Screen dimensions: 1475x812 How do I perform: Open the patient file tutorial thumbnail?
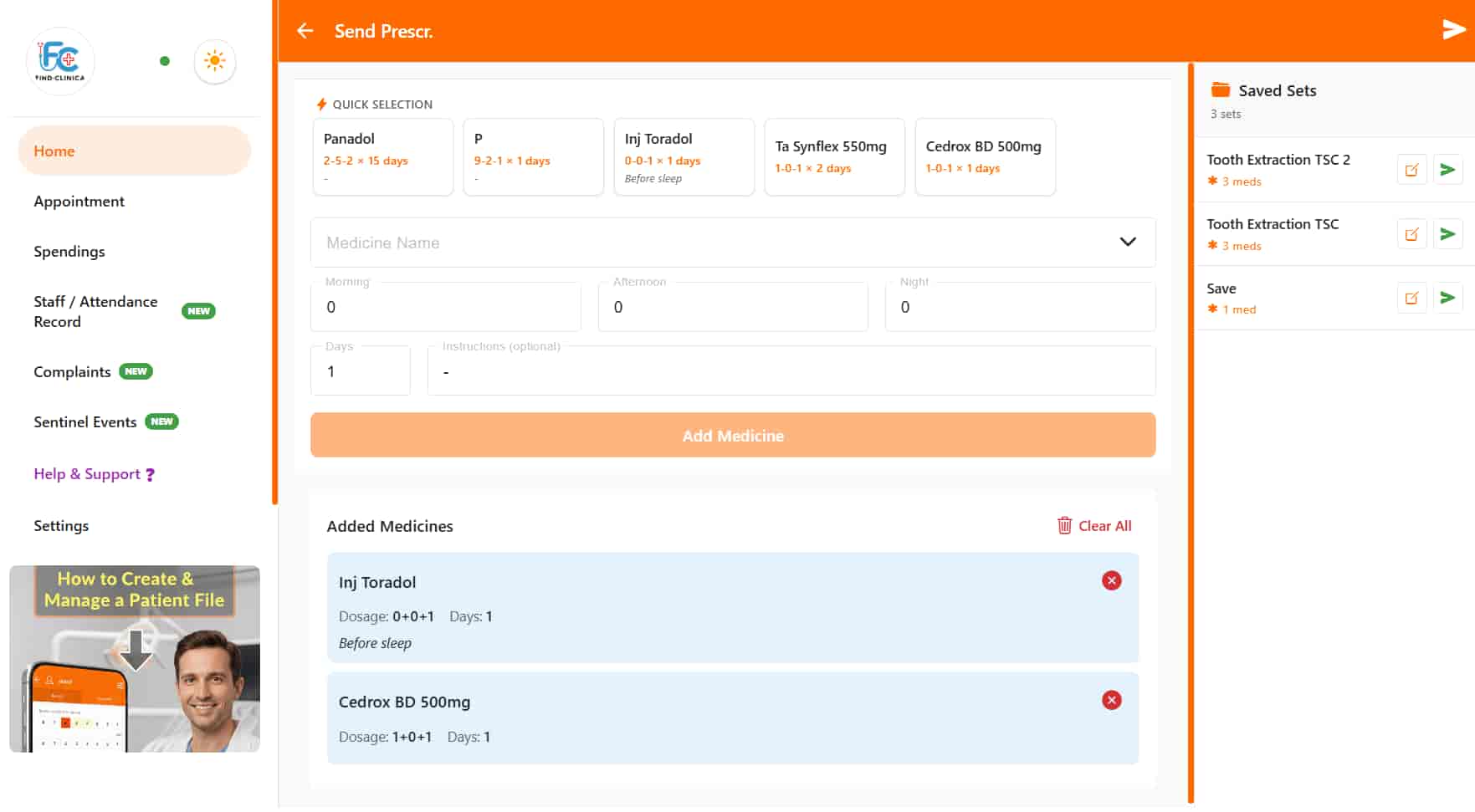[135, 659]
